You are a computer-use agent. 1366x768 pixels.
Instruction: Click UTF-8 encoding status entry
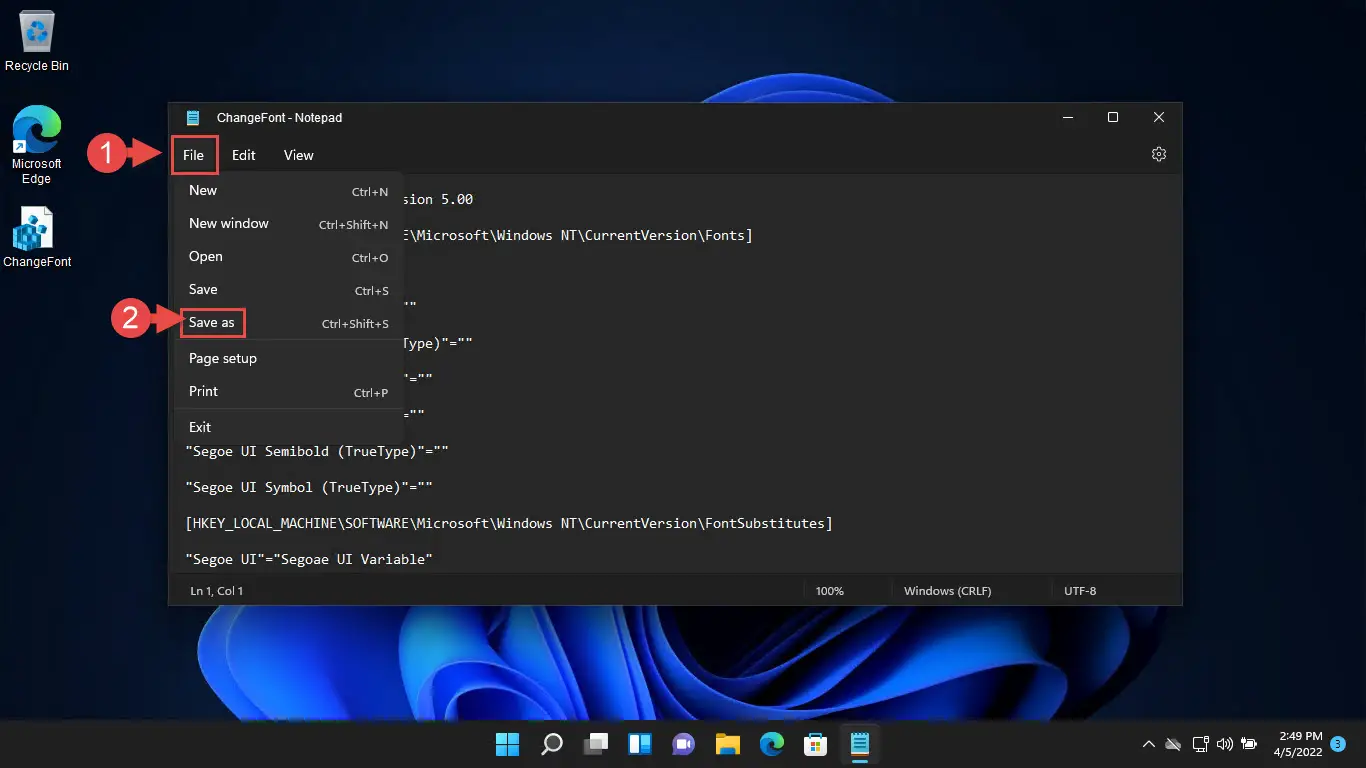coord(1080,591)
